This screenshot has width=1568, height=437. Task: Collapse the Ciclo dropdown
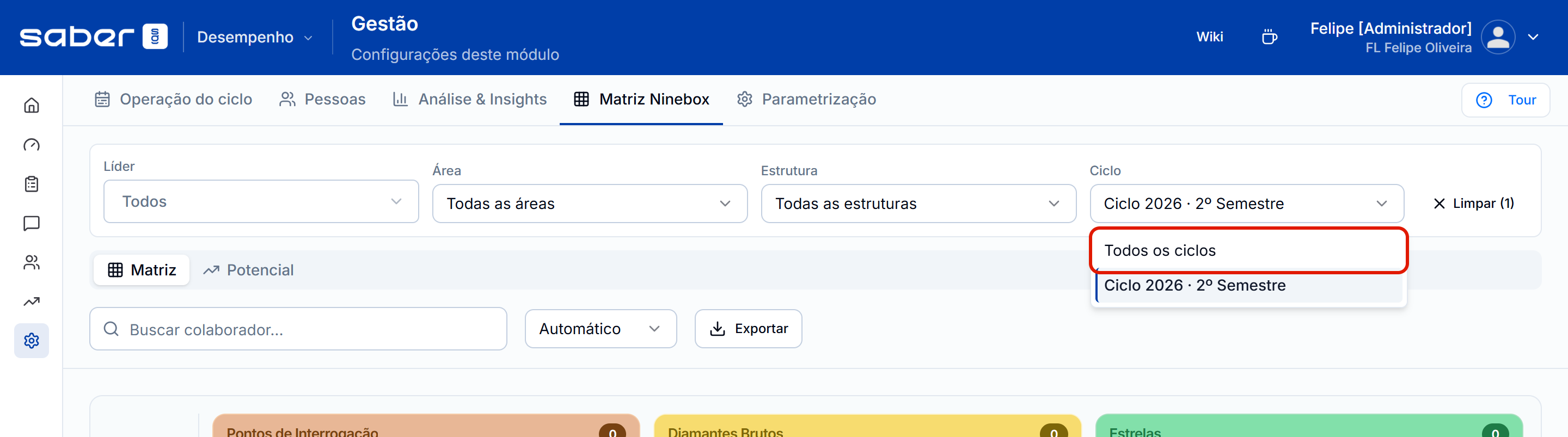click(x=1247, y=204)
